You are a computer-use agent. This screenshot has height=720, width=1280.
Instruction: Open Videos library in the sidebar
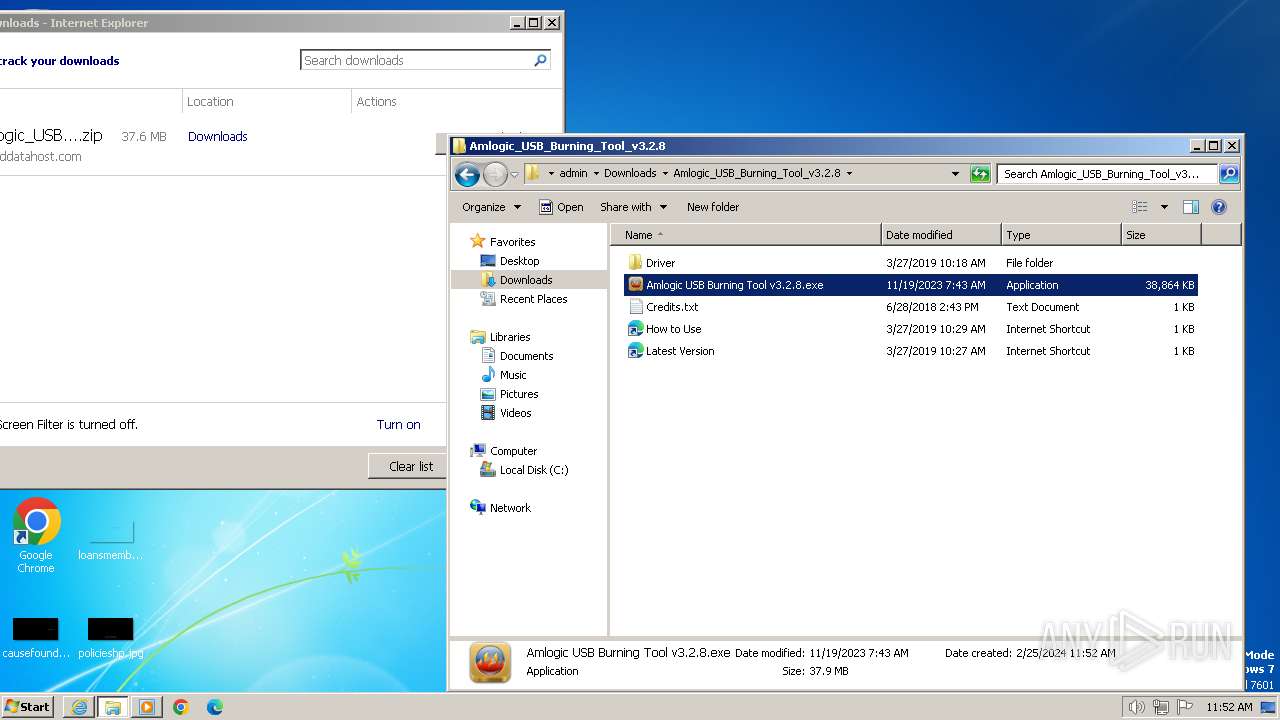pyautogui.click(x=515, y=413)
